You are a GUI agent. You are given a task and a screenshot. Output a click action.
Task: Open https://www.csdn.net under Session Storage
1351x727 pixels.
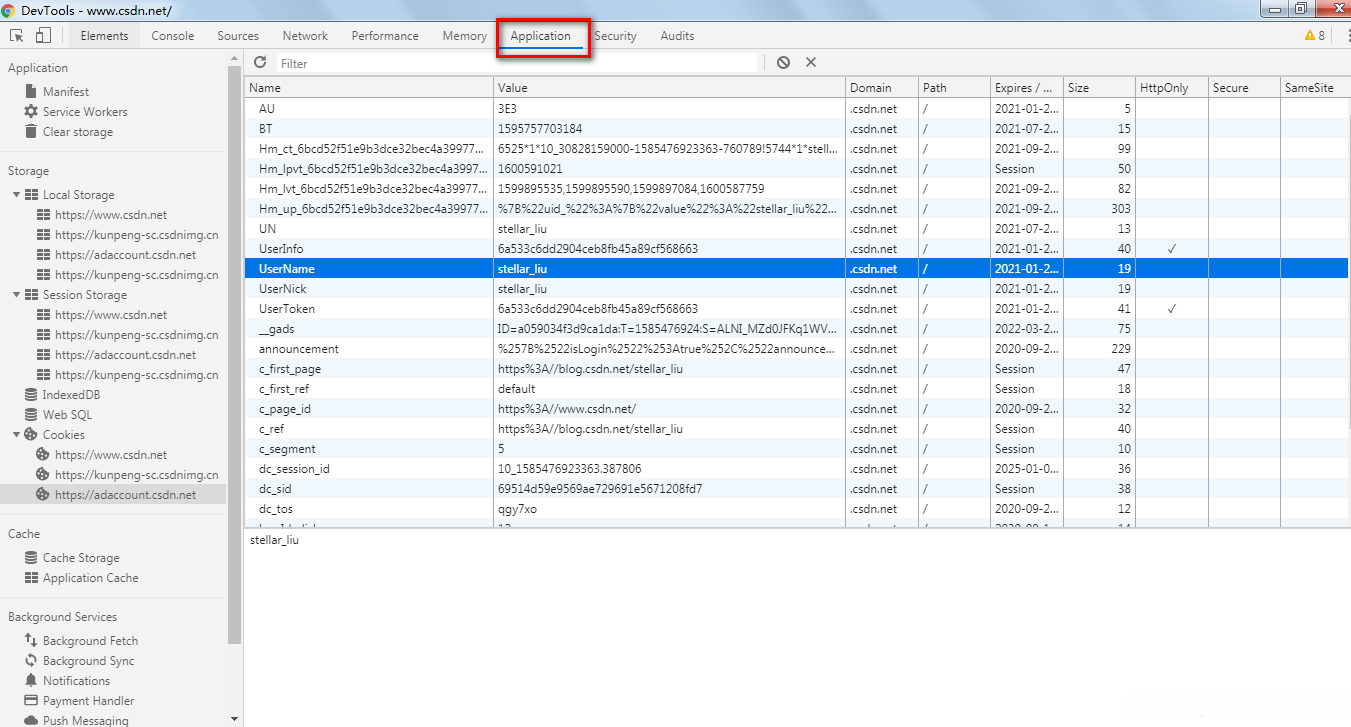[111, 315]
